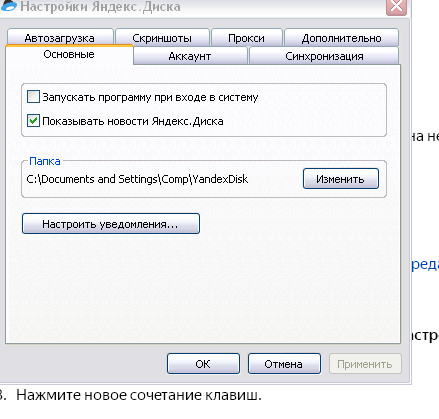The height and width of the screenshot is (419, 439).
Task: Switch to the Автозагрузка tab
Action: [x=60, y=38]
